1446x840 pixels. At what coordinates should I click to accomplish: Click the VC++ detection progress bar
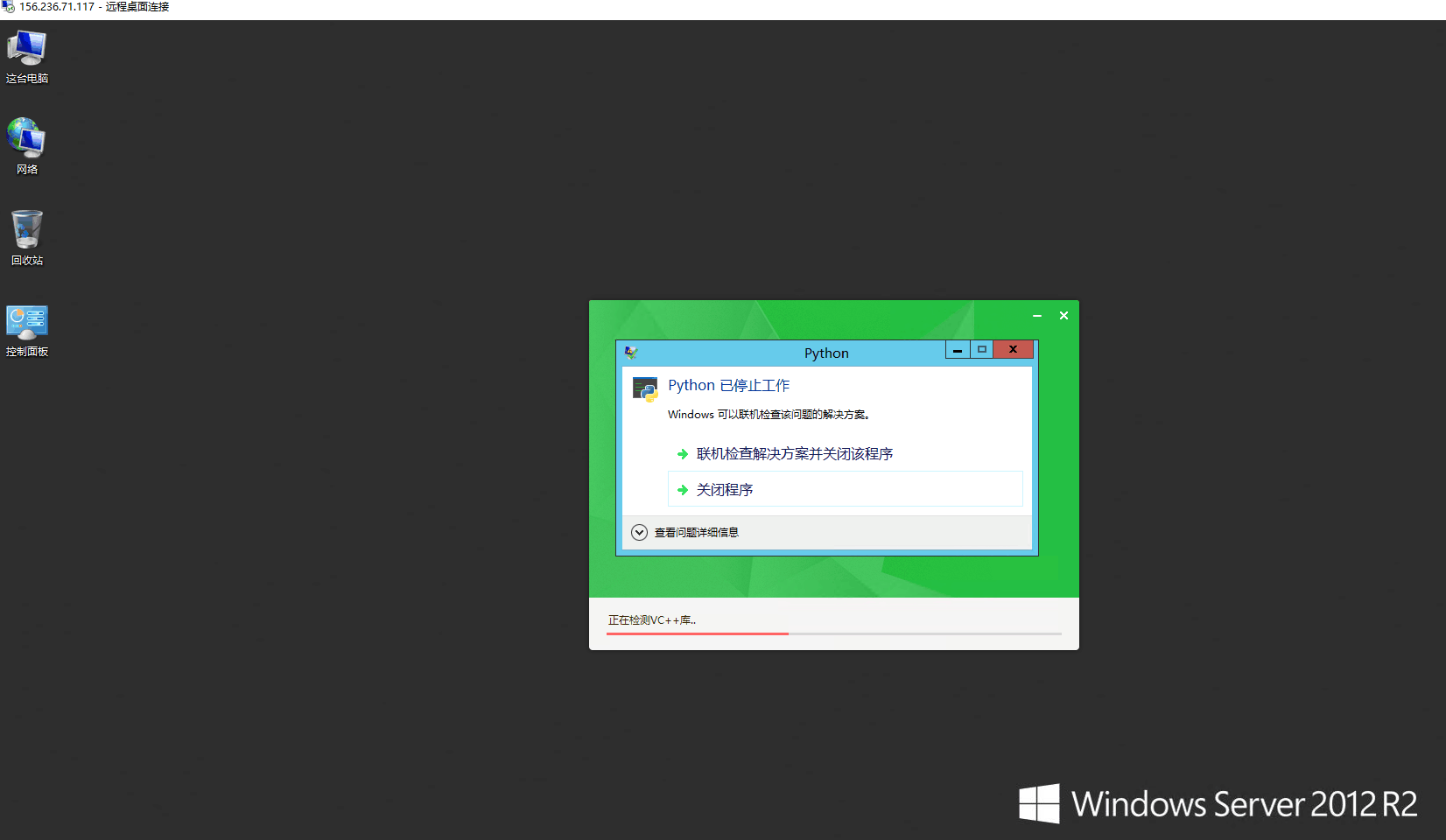tap(834, 633)
